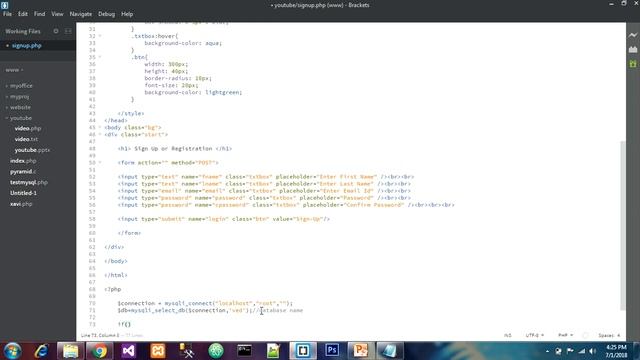Launch Internet Explorer from taskbar
This screenshot has width=640, height=360.
click(41, 351)
